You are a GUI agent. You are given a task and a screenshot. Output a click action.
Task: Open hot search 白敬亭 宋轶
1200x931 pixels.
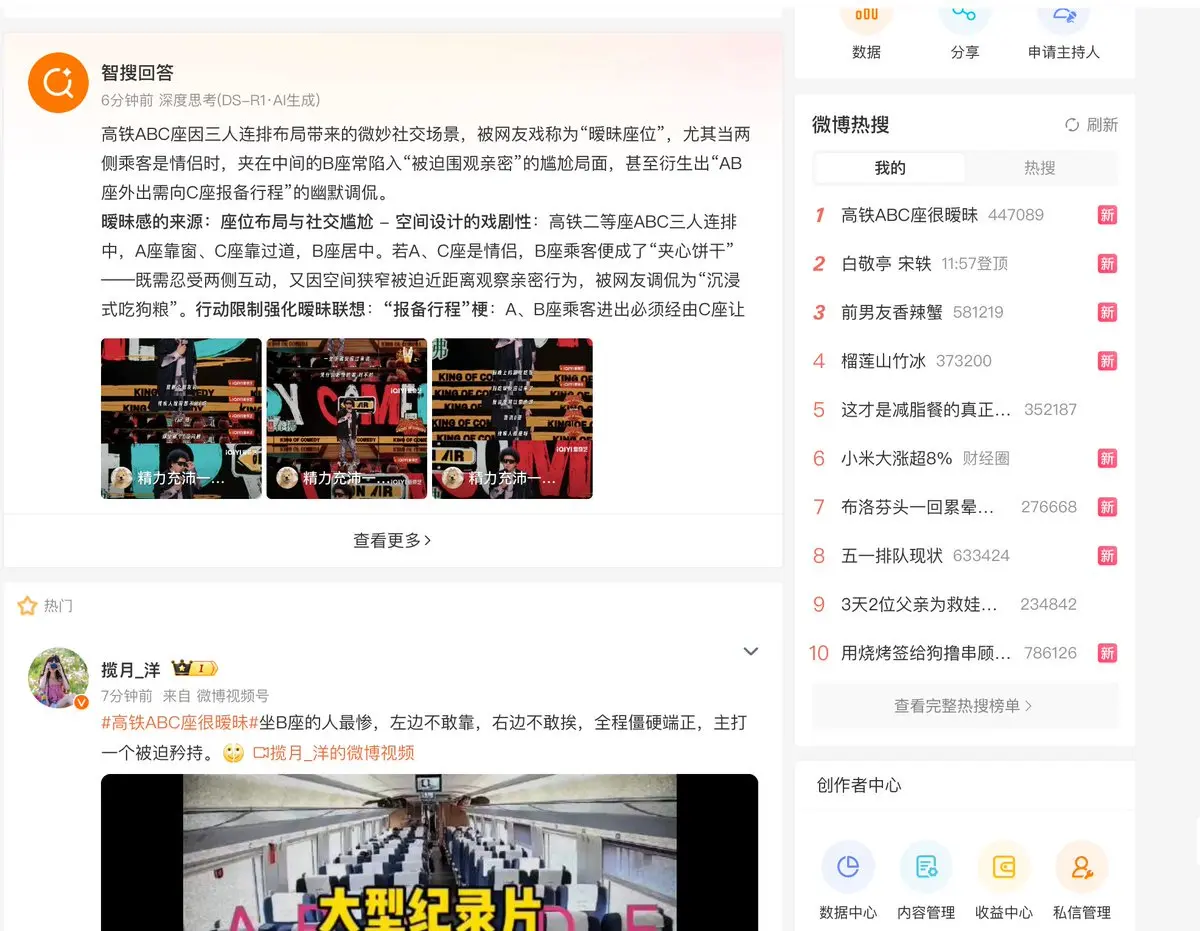(x=886, y=264)
